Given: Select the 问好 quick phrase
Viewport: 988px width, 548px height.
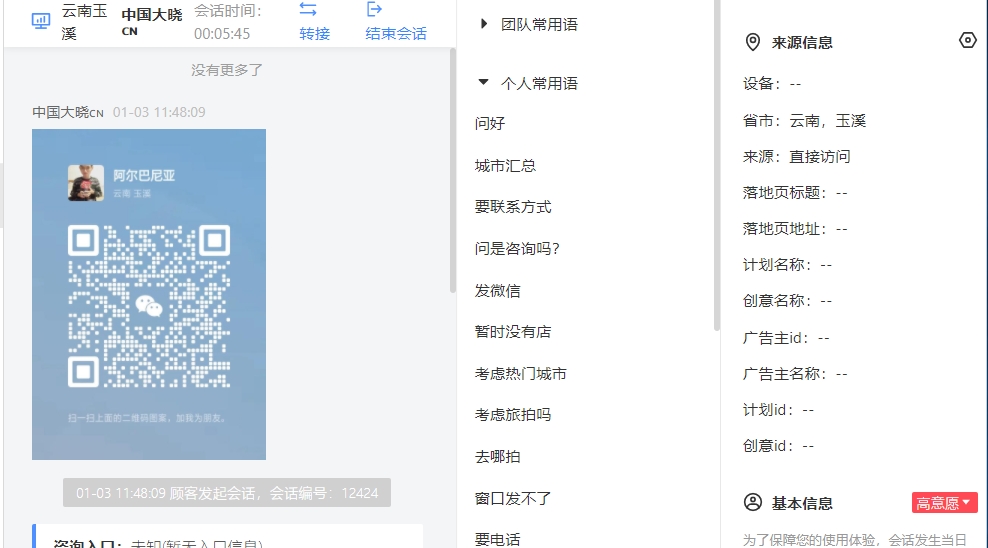Looking at the screenshot, I should click(490, 123).
